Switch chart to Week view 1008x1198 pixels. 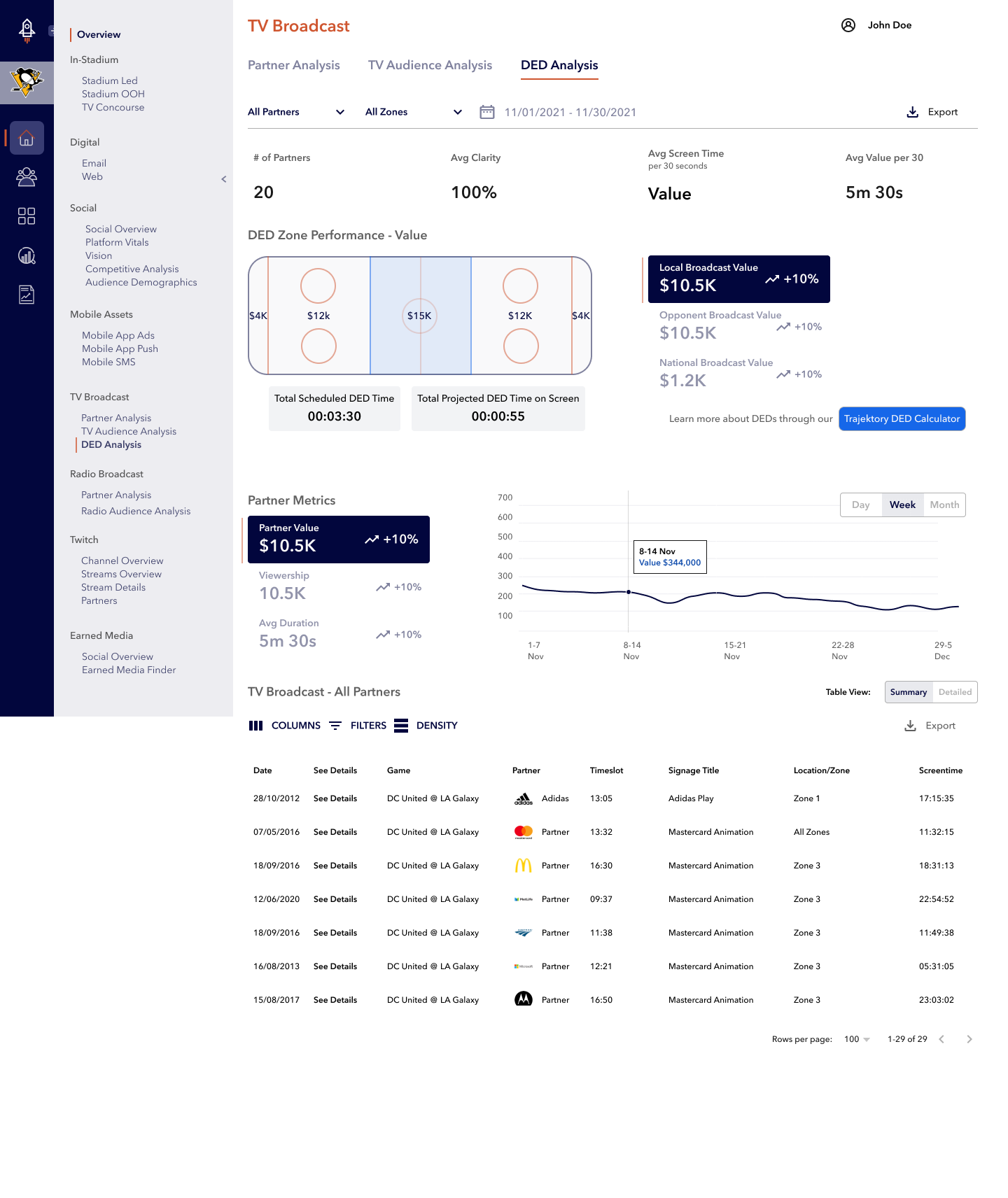pyautogui.click(x=902, y=505)
